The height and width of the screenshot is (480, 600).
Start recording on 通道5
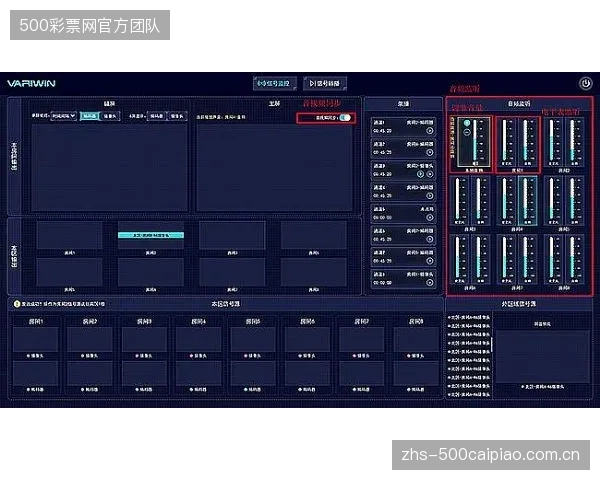pos(430,217)
